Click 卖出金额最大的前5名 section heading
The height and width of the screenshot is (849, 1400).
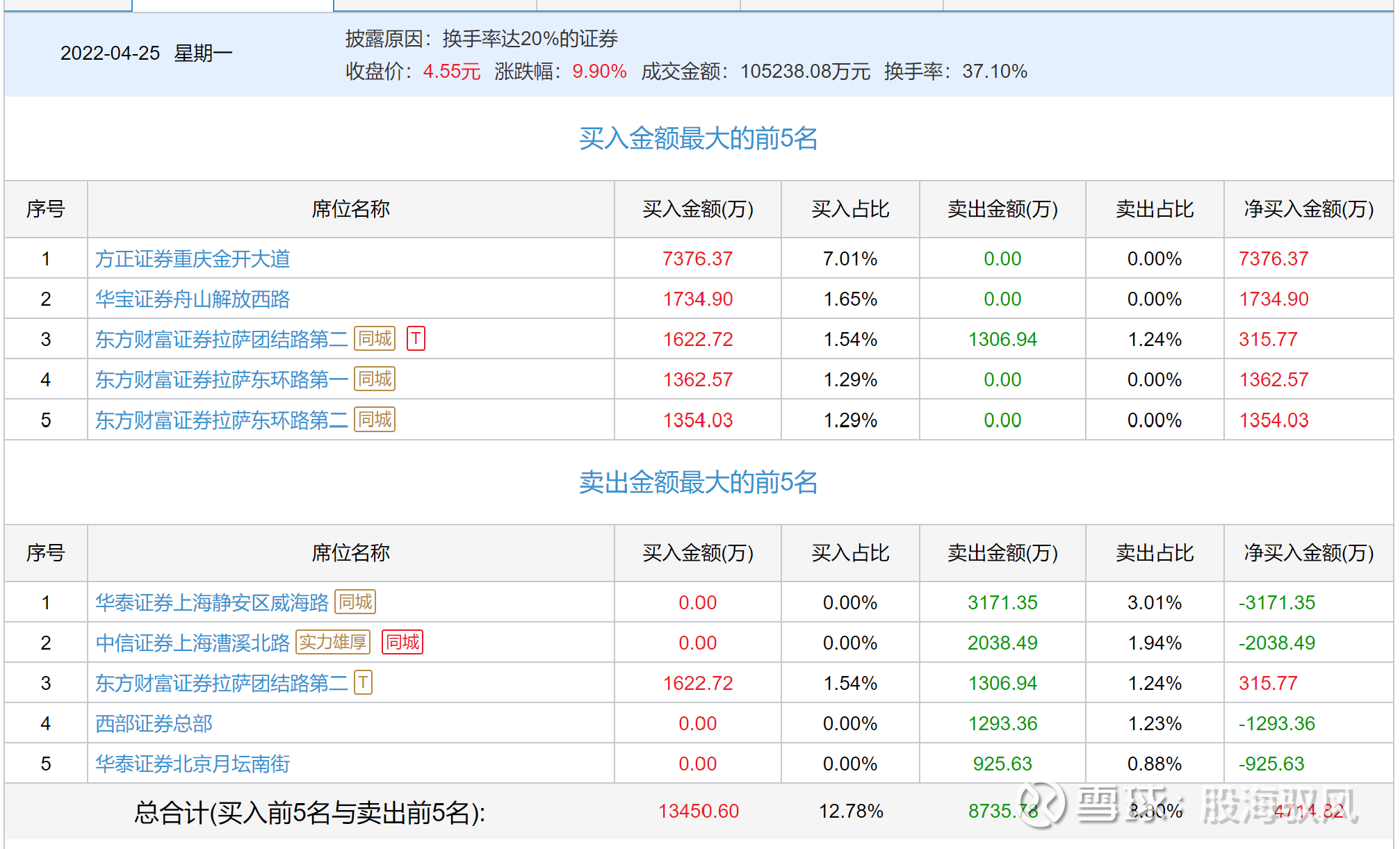click(698, 482)
